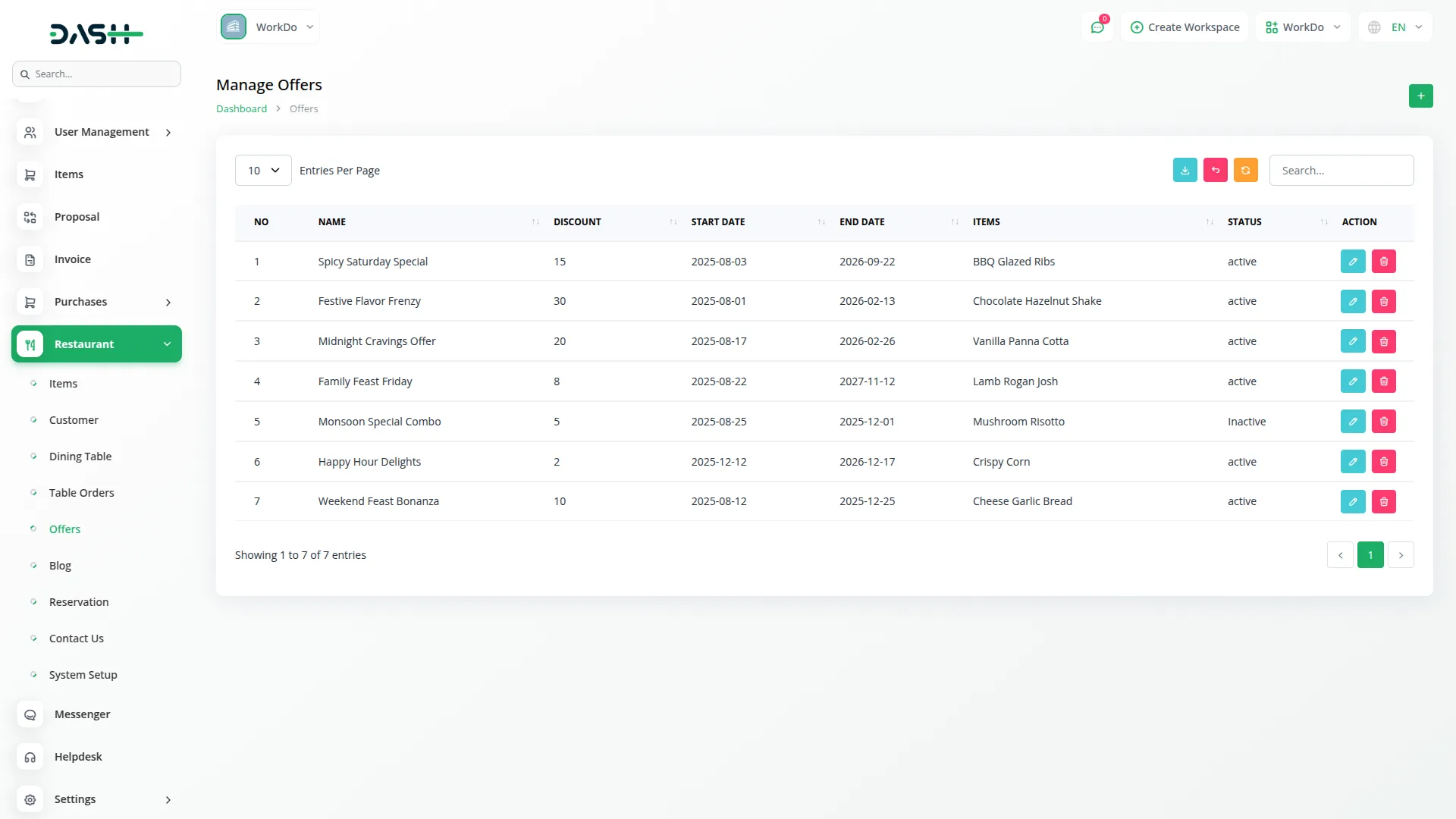Click the green add offer plus button
This screenshot has height=819, width=1456.
pos(1420,96)
